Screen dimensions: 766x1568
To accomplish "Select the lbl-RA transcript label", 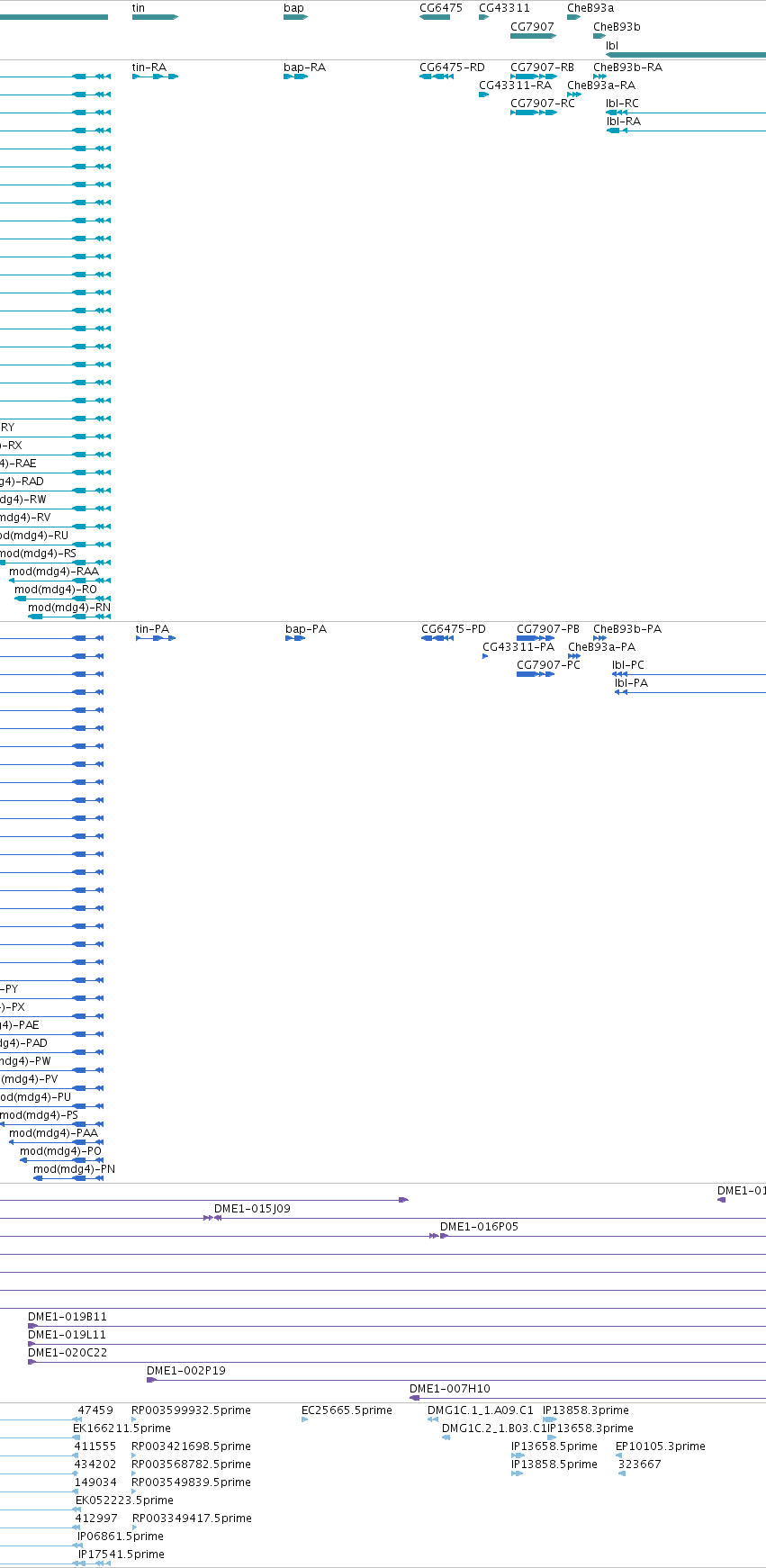I will [x=623, y=122].
